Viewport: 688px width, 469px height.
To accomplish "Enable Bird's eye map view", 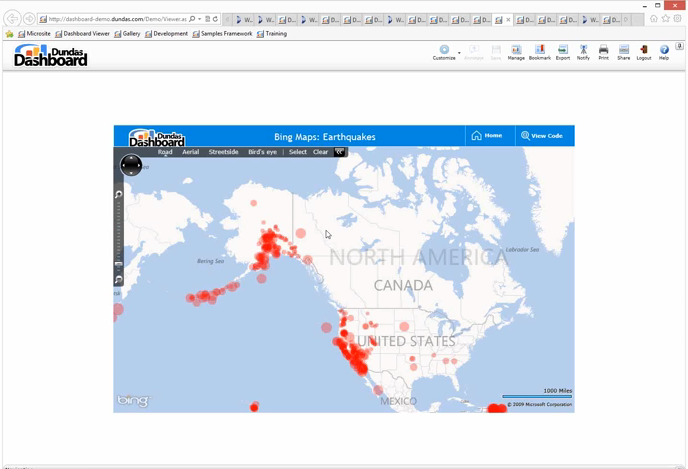I will click(x=262, y=152).
